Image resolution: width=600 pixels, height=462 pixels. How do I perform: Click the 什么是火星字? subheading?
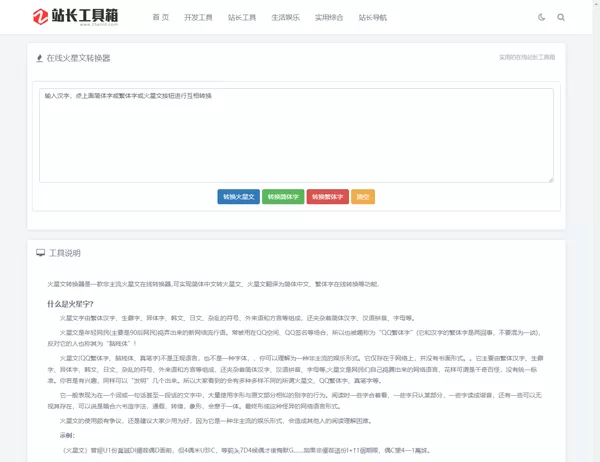click(70, 304)
